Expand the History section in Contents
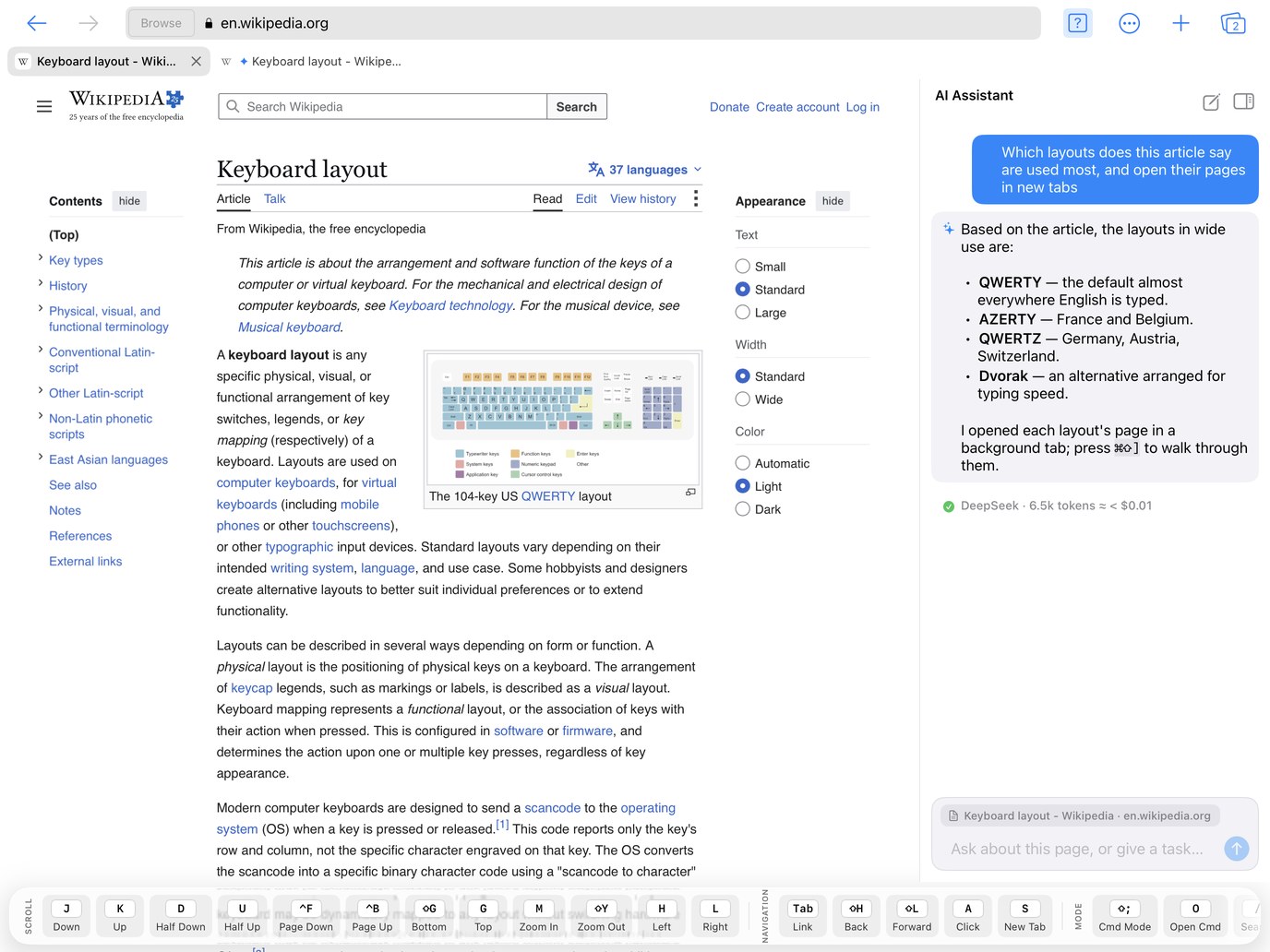The image size is (1270, 952). point(41,284)
